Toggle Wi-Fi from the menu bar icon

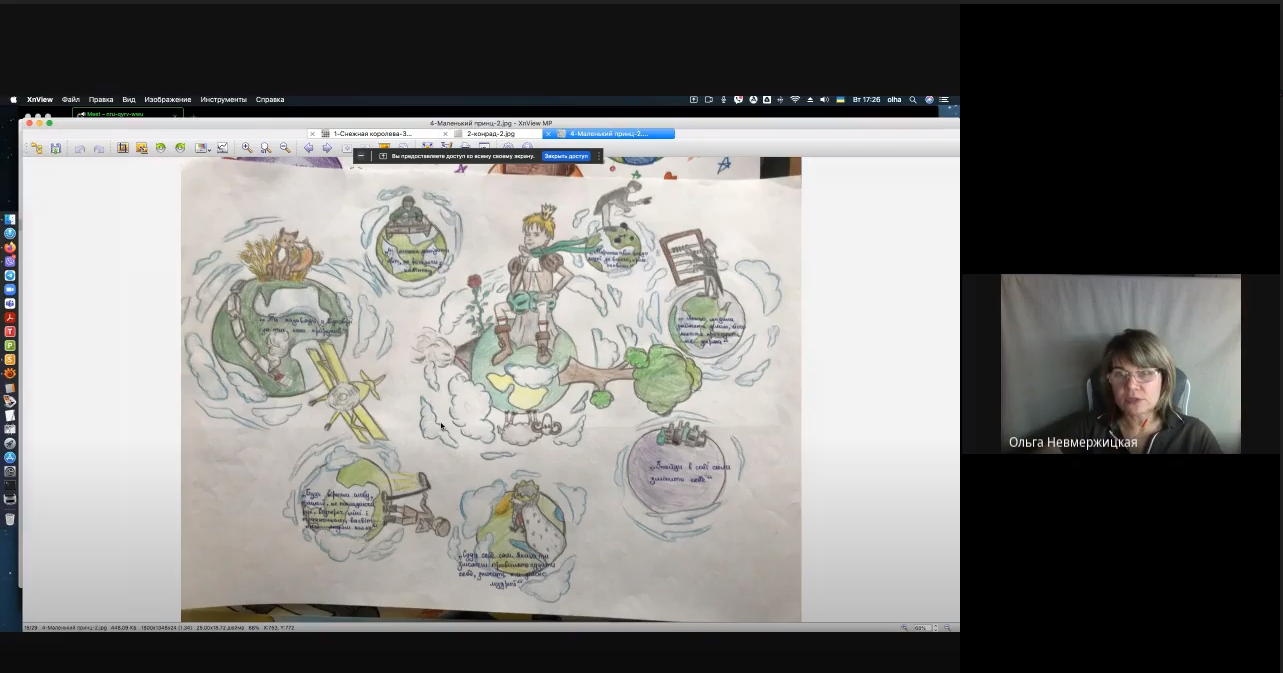(x=795, y=100)
